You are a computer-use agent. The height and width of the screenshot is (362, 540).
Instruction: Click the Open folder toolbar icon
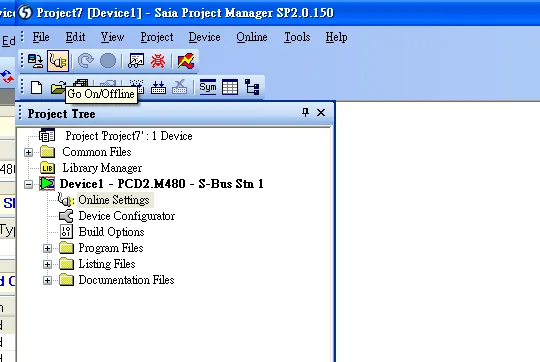pos(58,87)
